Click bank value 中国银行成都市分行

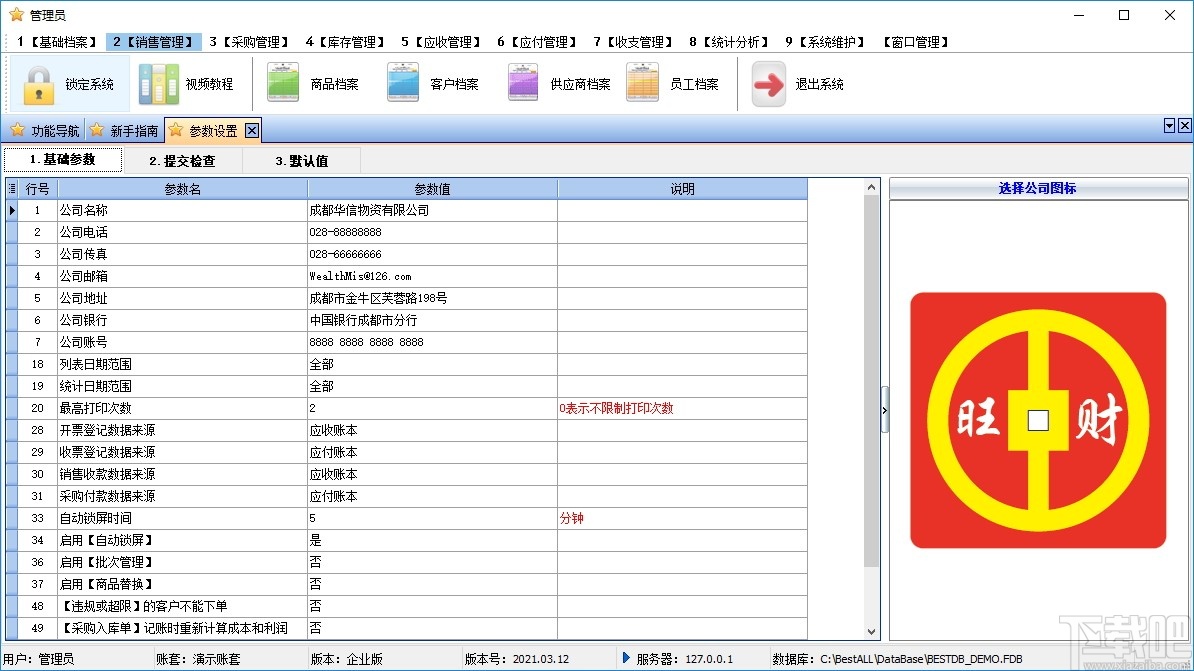click(x=433, y=321)
